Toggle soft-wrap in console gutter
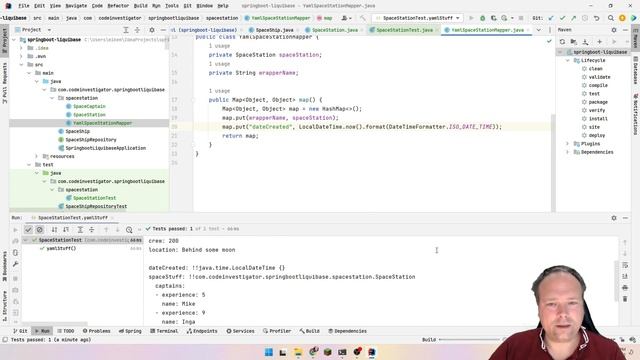640x360 pixels. pyautogui.click(x=625, y=265)
